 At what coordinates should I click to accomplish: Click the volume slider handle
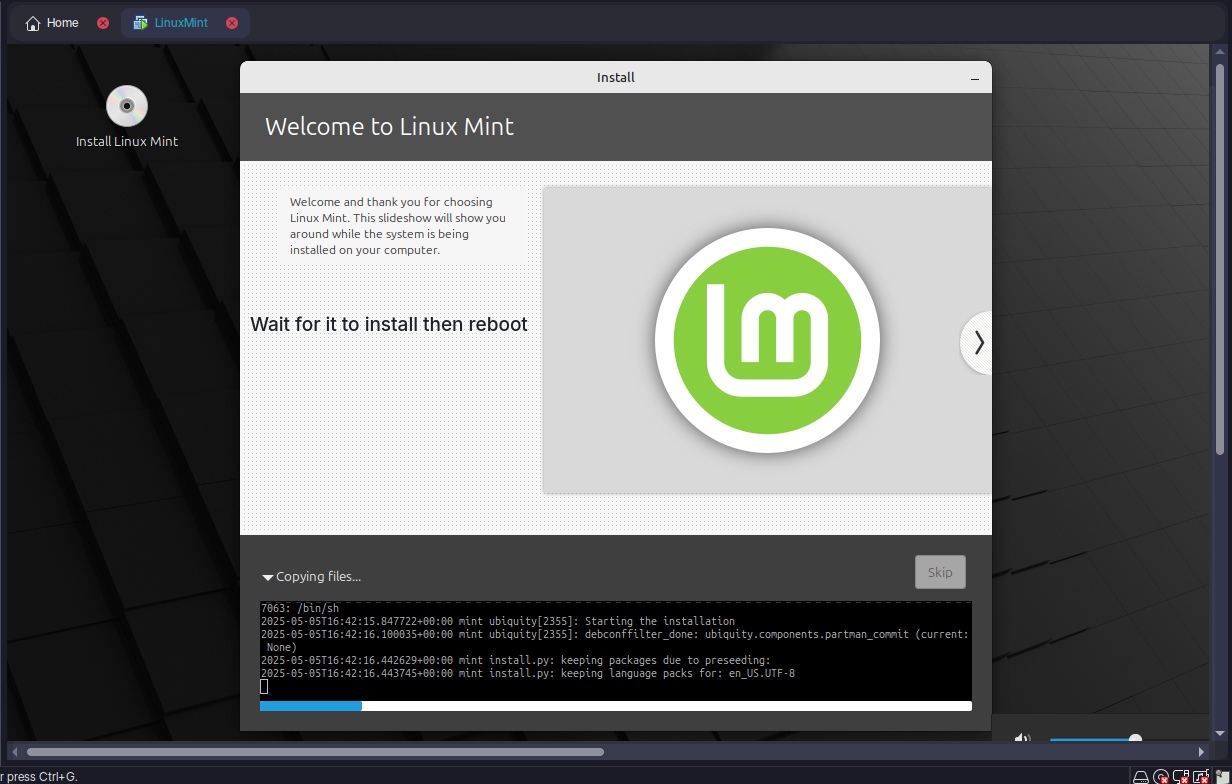pos(1135,739)
